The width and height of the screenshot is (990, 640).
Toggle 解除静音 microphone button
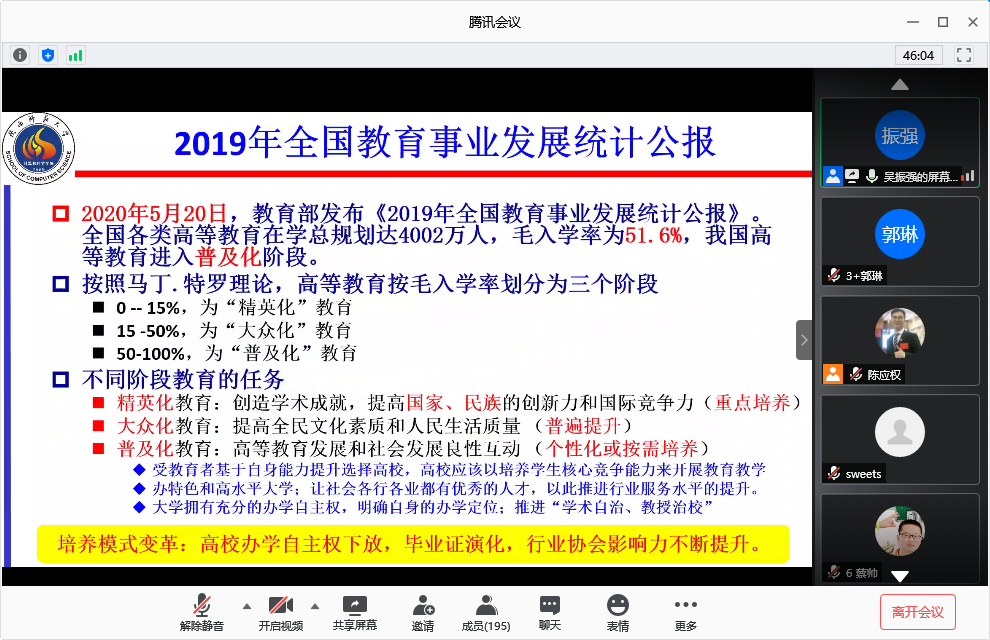click(x=202, y=612)
